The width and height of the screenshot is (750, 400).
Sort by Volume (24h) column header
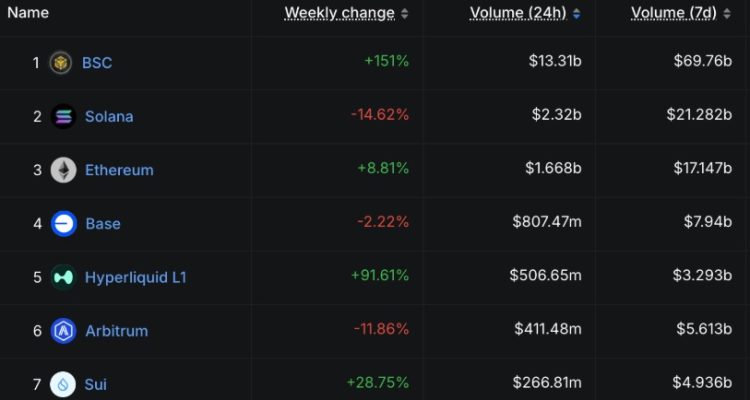point(518,13)
